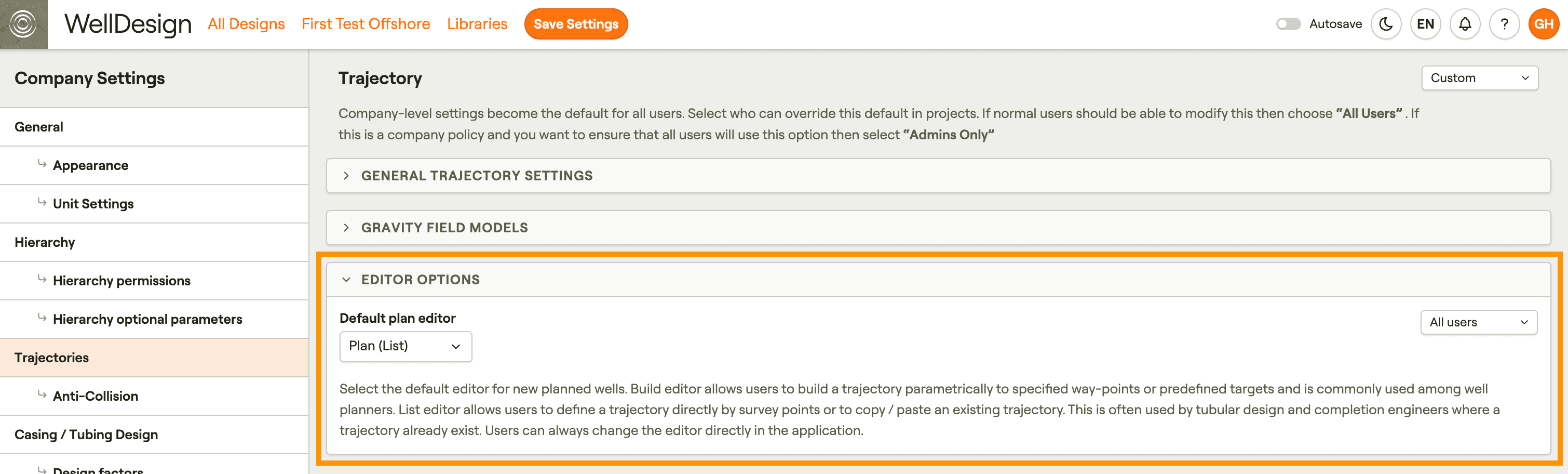1568x474 pixels.
Task: Expand General Trajectory Settings section
Action: [476, 176]
